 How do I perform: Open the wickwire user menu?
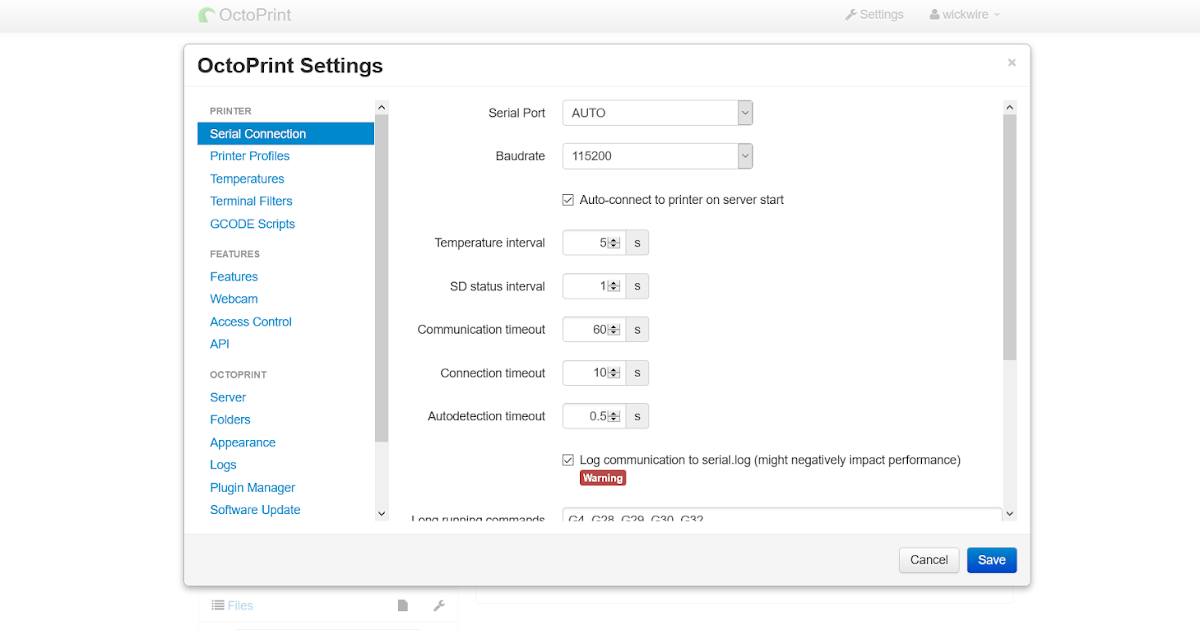965,15
